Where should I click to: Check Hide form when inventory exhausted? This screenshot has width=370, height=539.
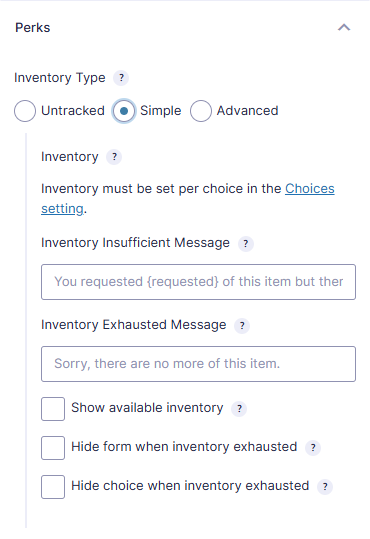coord(53,448)
